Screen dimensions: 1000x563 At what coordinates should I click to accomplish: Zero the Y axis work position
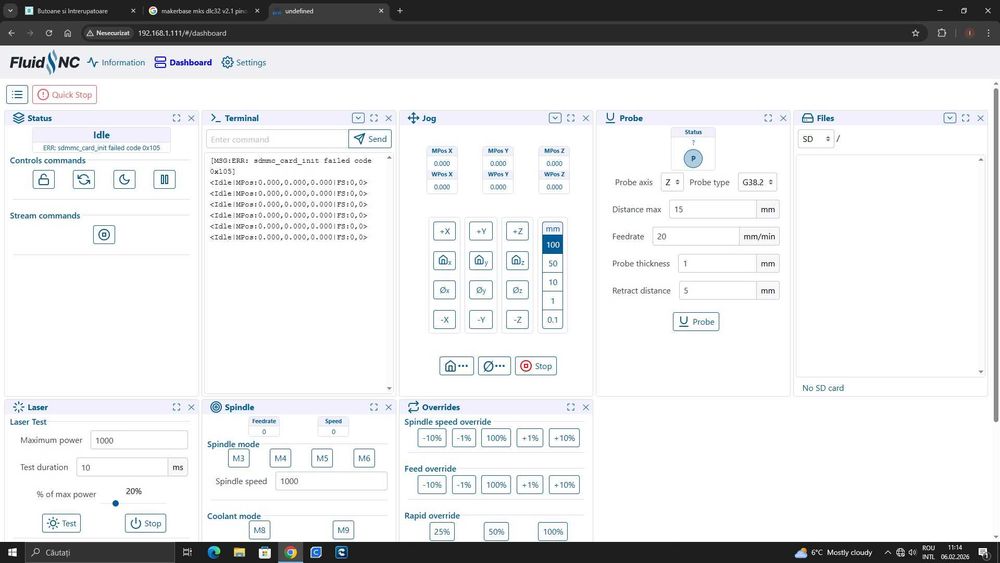(481, 290)
